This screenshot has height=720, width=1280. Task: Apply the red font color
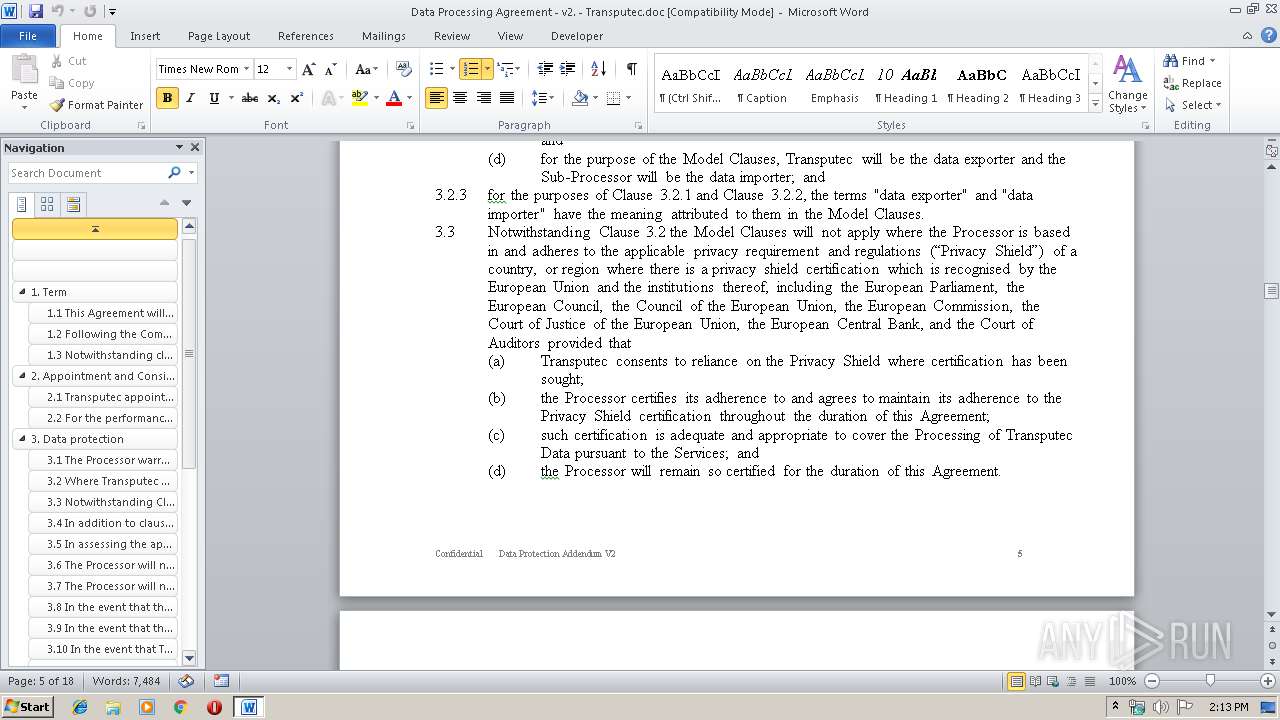[394, 98]
